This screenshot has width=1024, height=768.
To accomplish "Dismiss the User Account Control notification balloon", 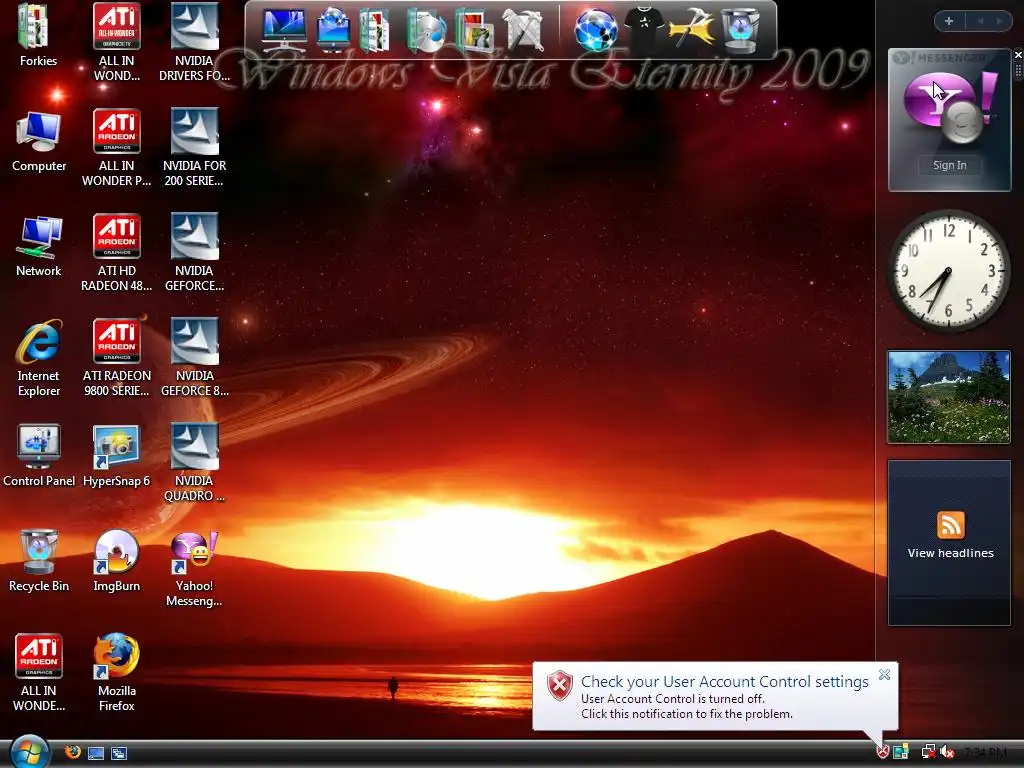I will tap(884, 675).
